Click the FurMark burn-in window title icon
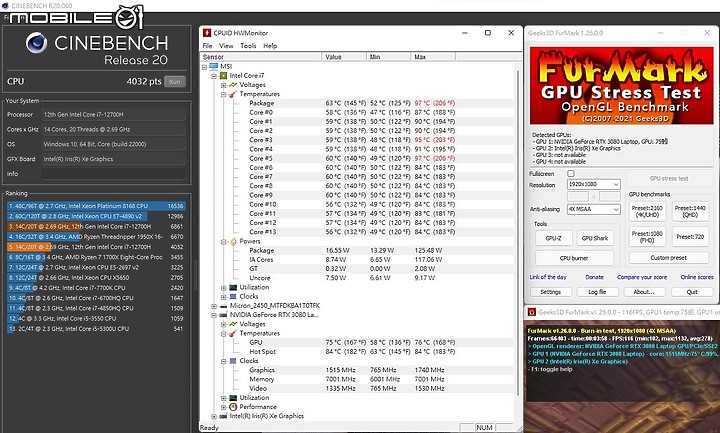The height and width of the screenshot is (433, 720). tap(532, 312)
